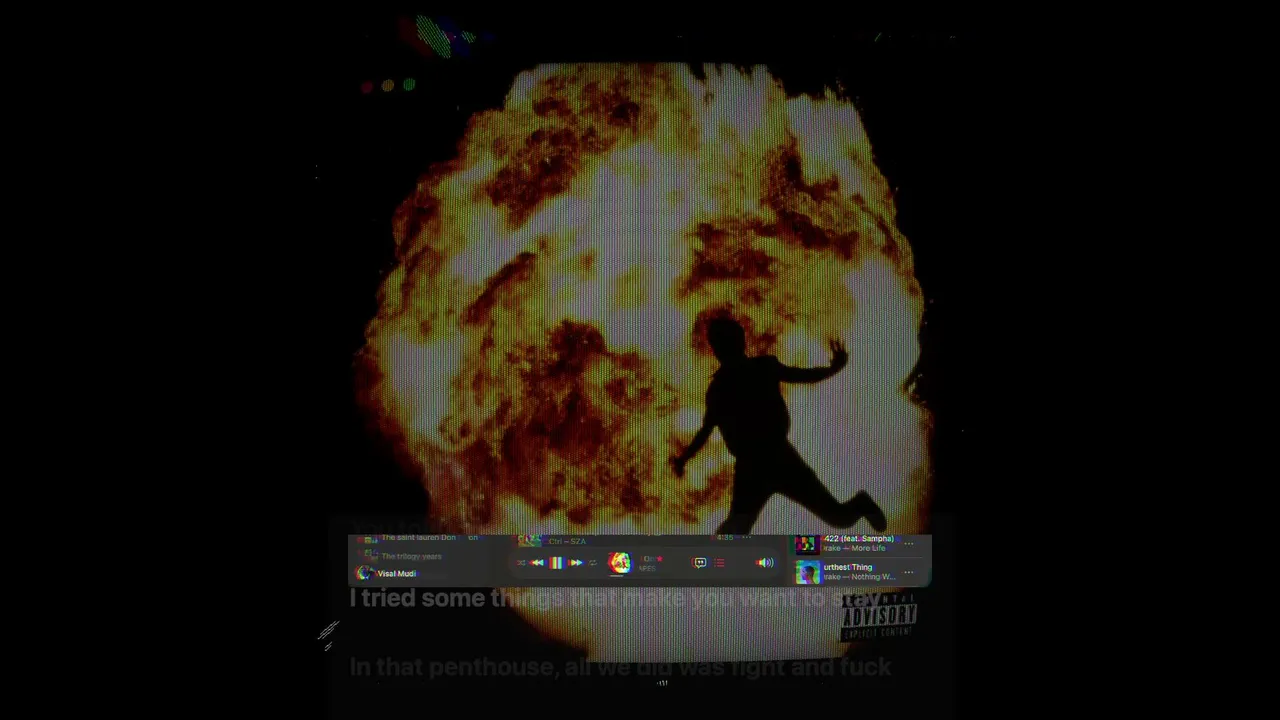Image resolution: width=1280 pixels, height=720 pixels.
Task: Toggle shuffle in the player bar
Action: click(x=521, y=563)
